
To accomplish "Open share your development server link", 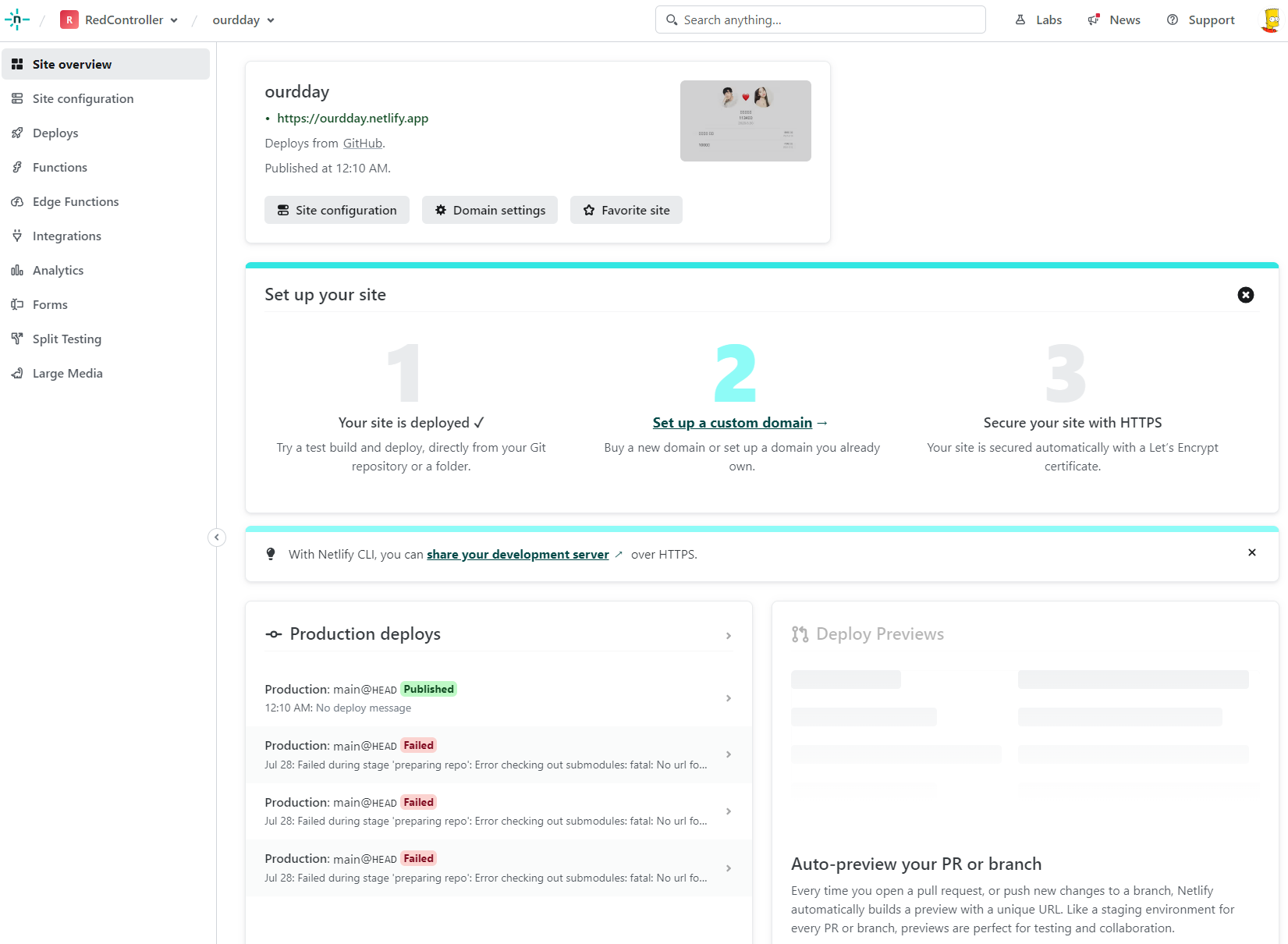I will click(x=518, y=555).
